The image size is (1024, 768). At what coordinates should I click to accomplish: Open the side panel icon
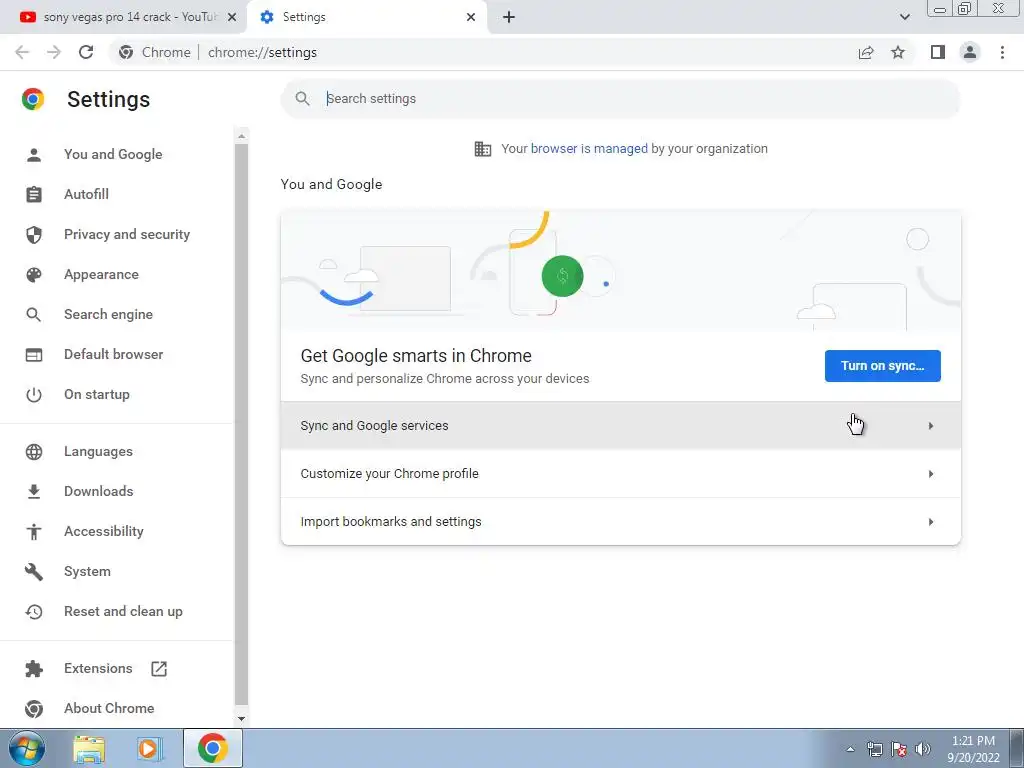[x=938, y=52]
